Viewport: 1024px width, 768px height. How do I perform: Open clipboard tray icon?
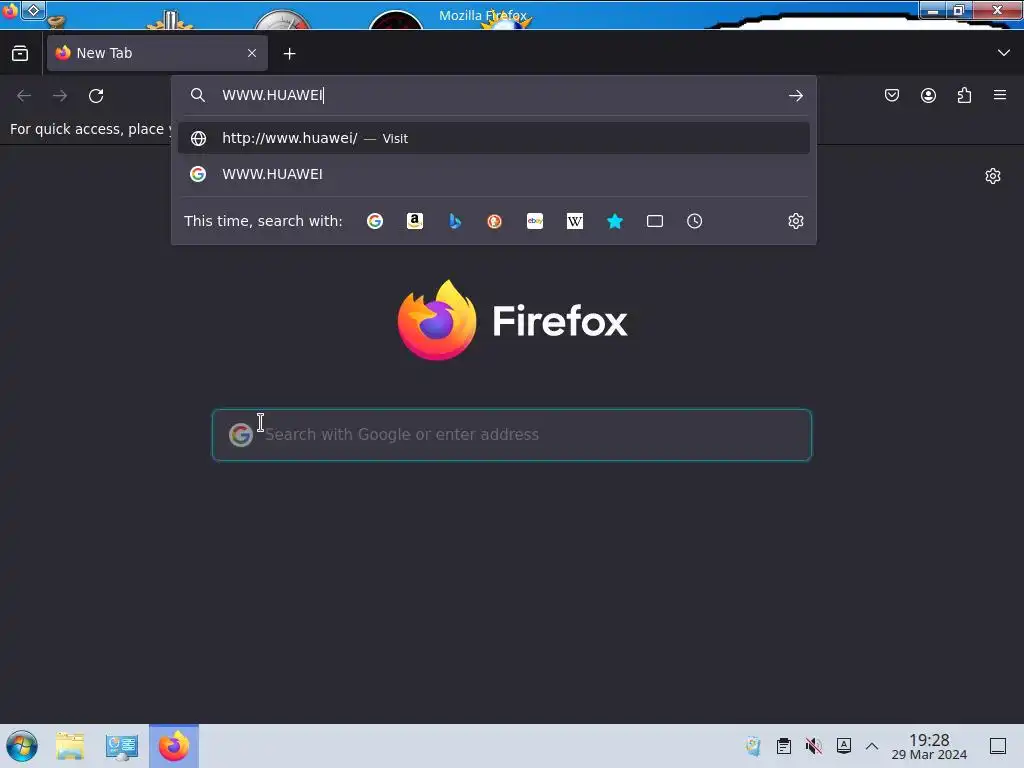tap(784, 746)
